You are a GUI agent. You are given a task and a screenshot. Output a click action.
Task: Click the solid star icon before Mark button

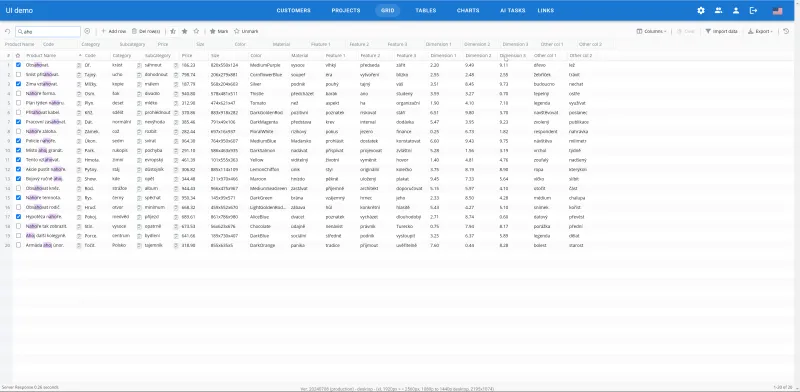coord(185,31)
